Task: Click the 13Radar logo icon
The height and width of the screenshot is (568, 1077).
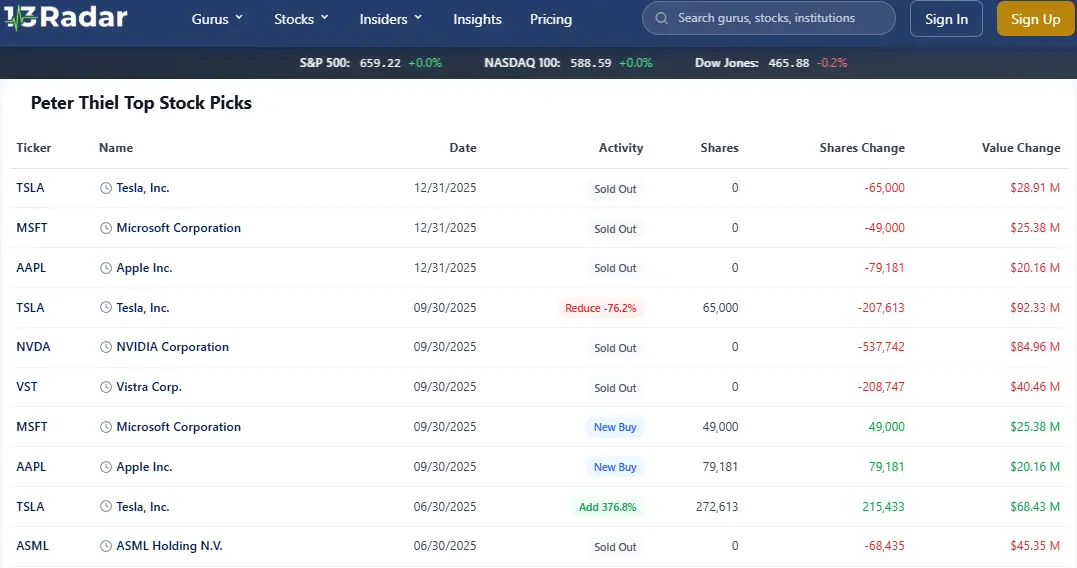Action: pyautogui.click(x=20, y=19)
